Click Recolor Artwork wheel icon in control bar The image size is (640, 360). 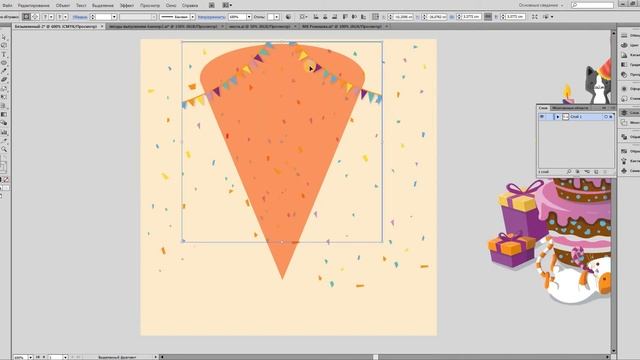pos(288,17)
